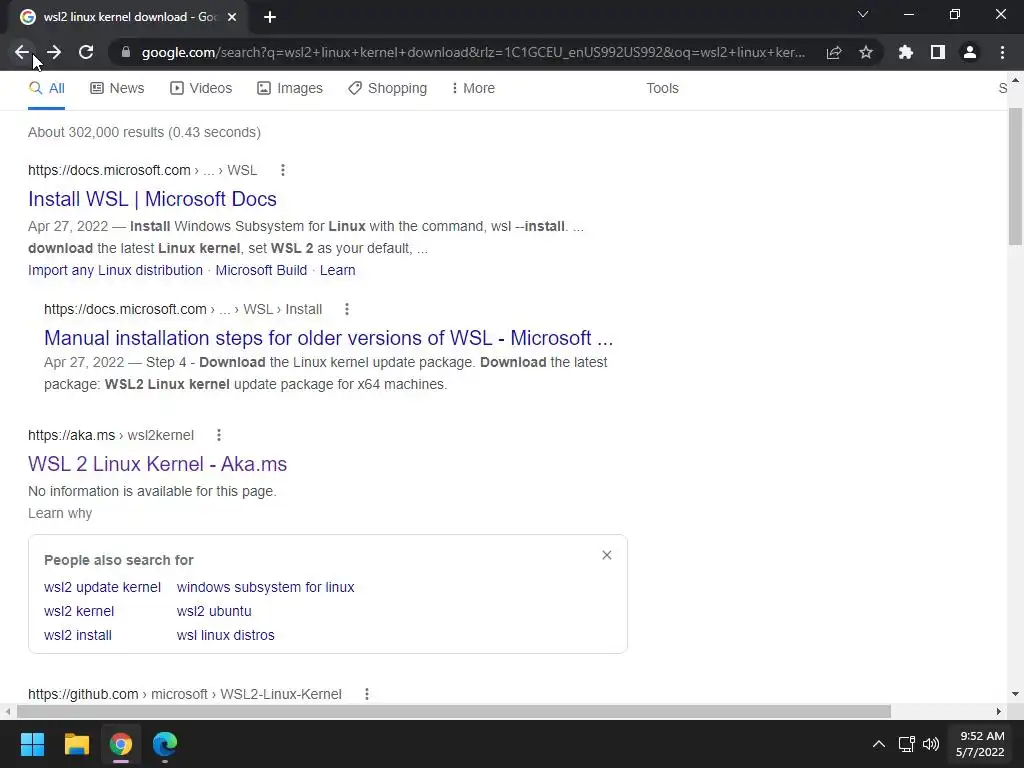The height and width of the screenshot is (768, 1024).
Task: Open options for github WSL2-Linux-Kernel result
Action: click(x=367, y=694)
